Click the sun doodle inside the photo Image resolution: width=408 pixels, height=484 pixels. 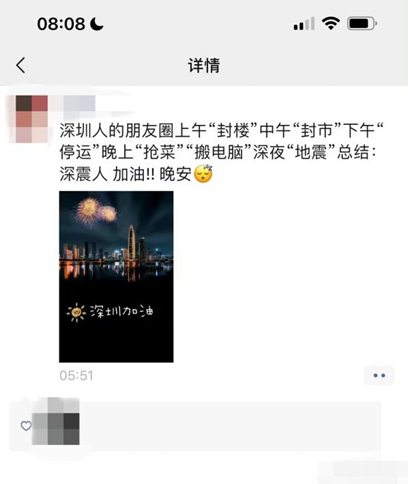76,312
